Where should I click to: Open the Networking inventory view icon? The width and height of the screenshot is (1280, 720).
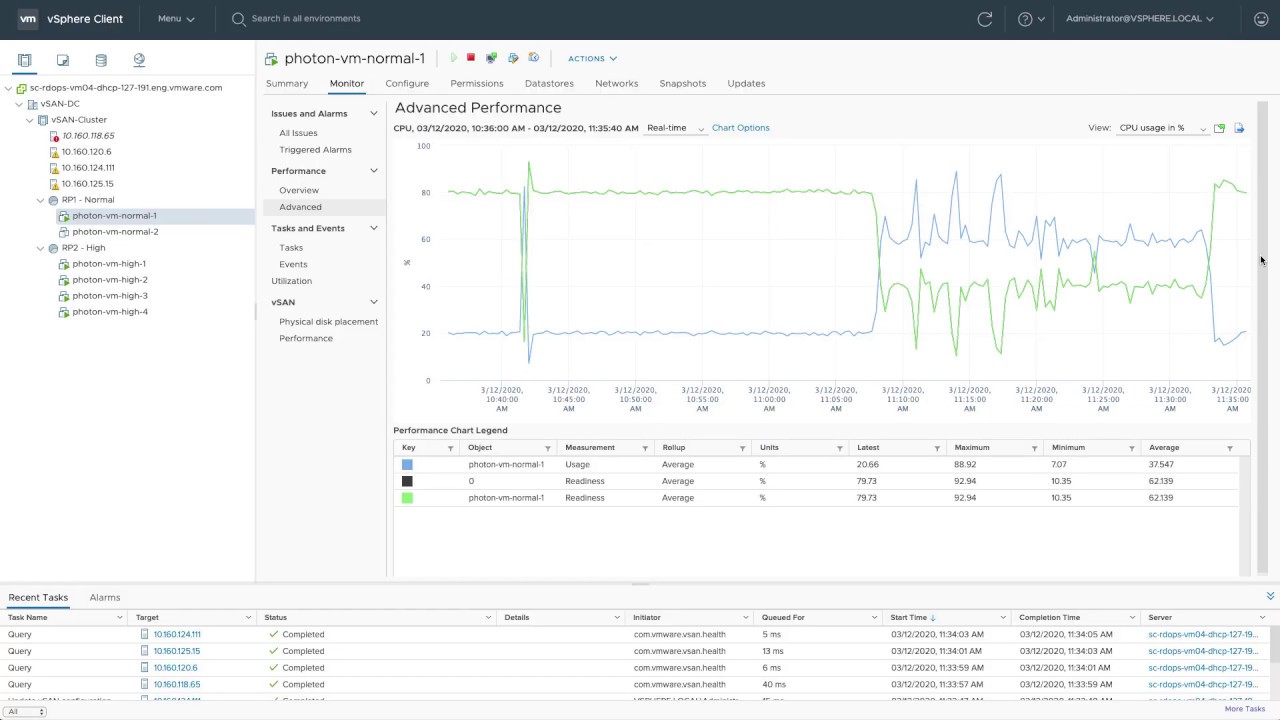pos(139,60)
